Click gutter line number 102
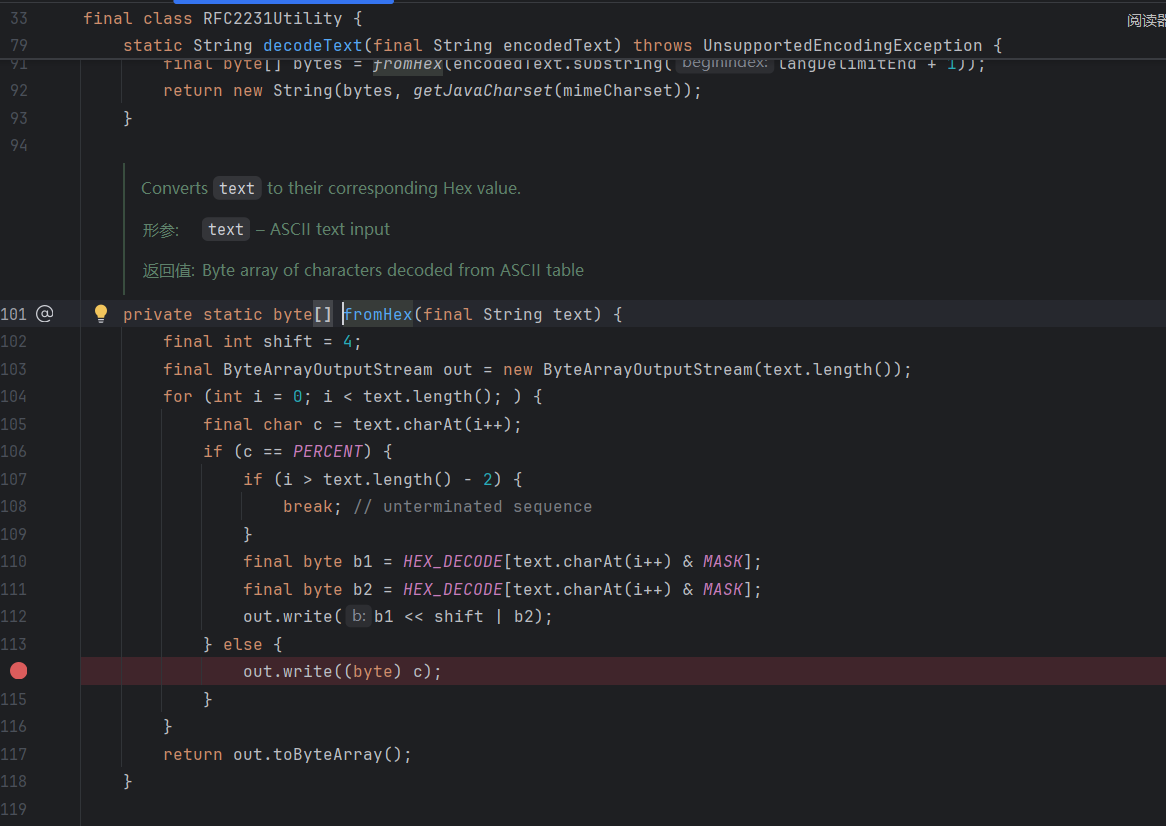Viewport: 1166px width, 826px height. coord(13,342)
